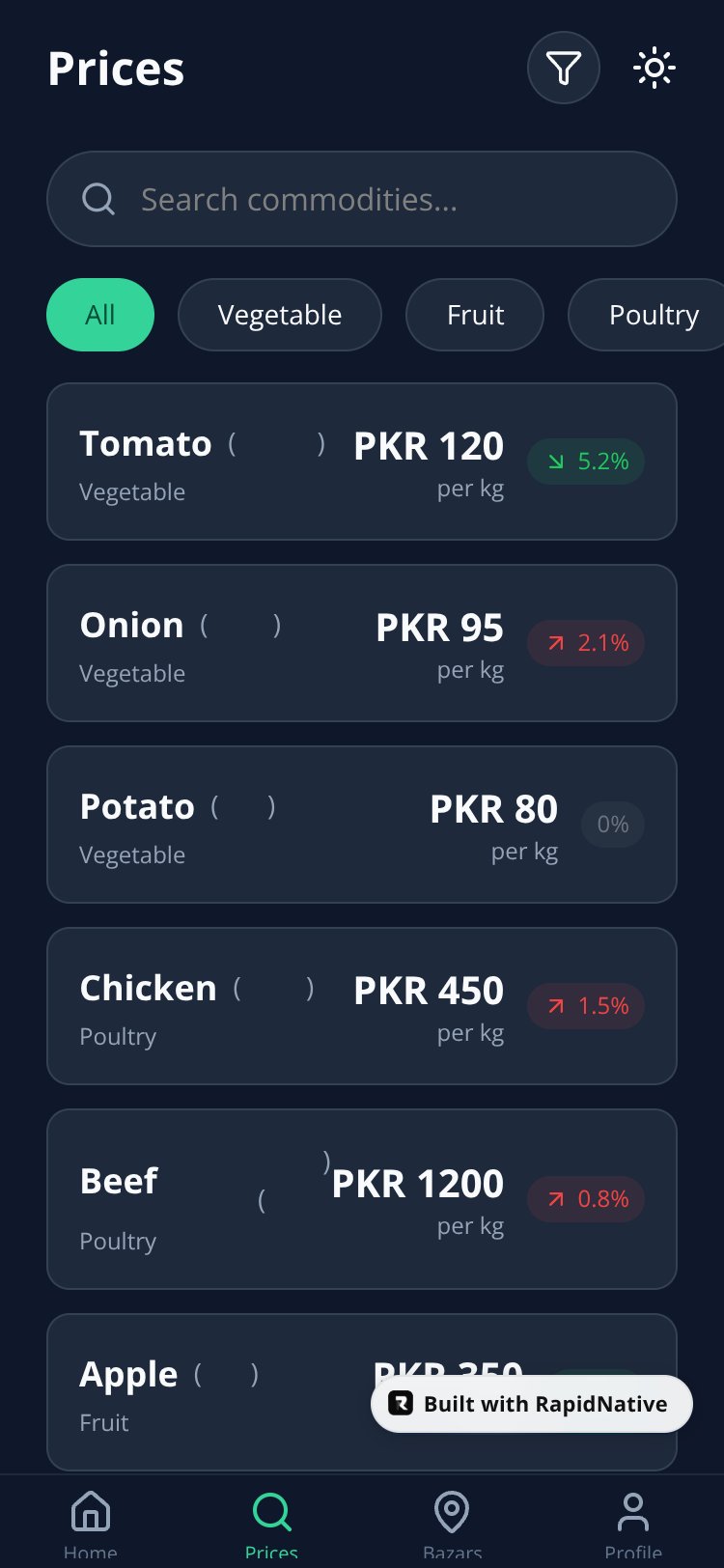This screenshot has width=724, height=1568.
Task: Filter by Vegetable category chip
Action: (x=280, y=315)
